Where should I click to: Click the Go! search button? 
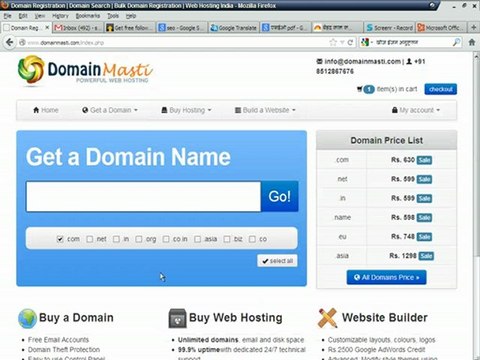pyautogui.click(x=279, y=196)
